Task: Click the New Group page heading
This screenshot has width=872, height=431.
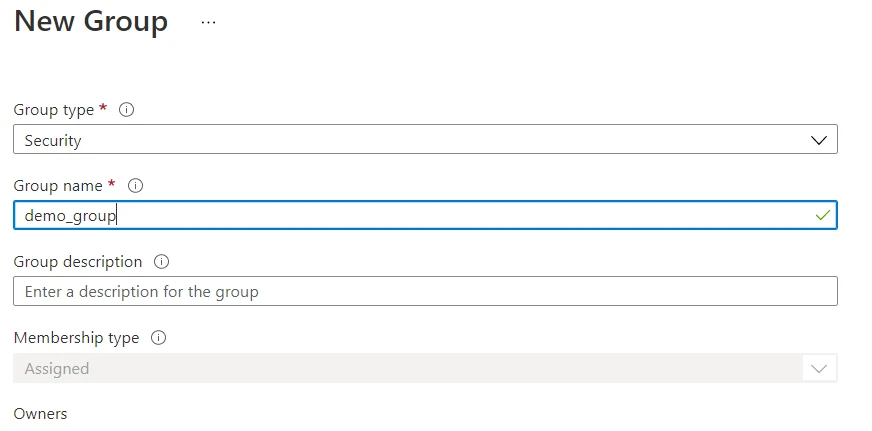Action: (91, 22)
